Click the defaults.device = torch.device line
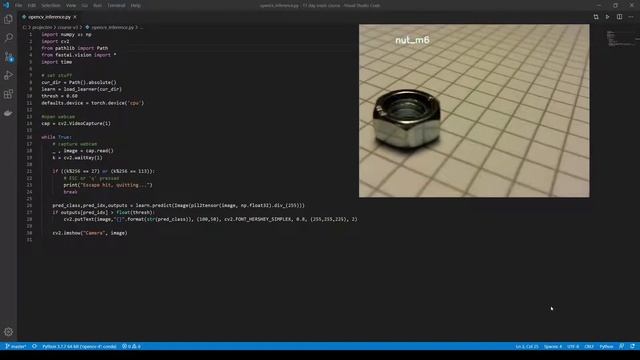 [92, 103]
